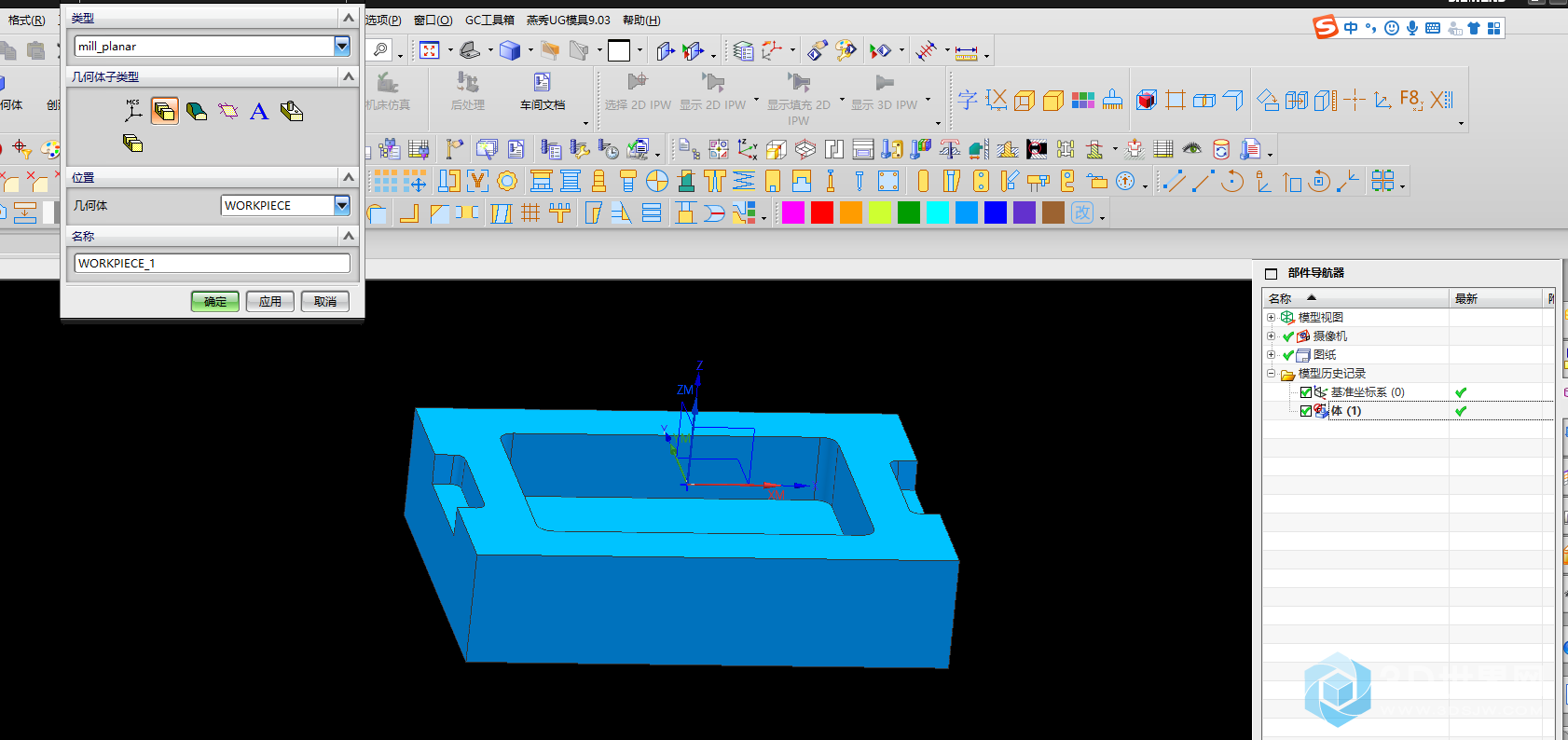Pick the magenta color swatch
The height and width of the screenshot is (740, 1568).
(x=793, y=212)
